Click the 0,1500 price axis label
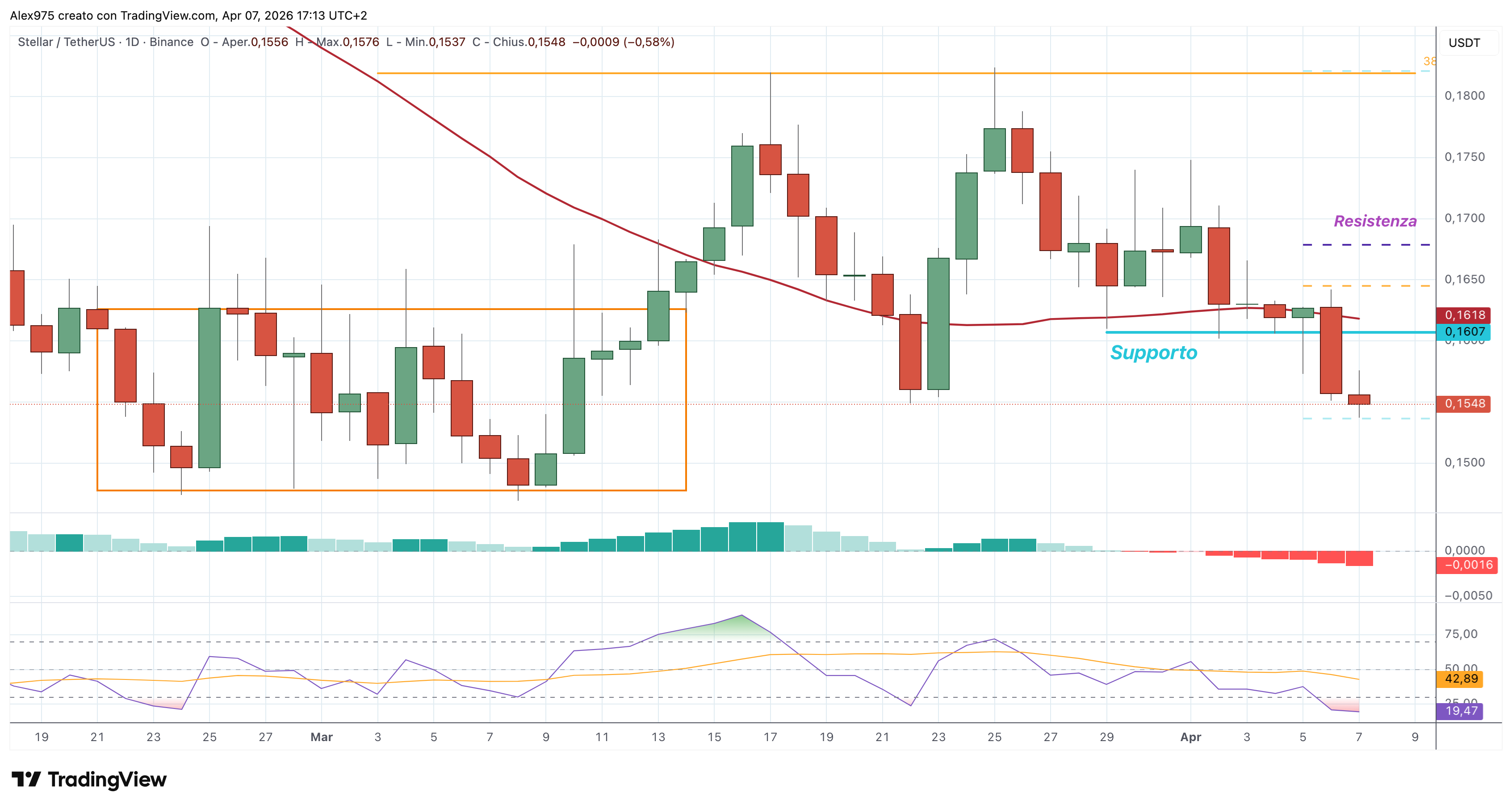Screen dimensions: 1512x809 pos(1465,463)
